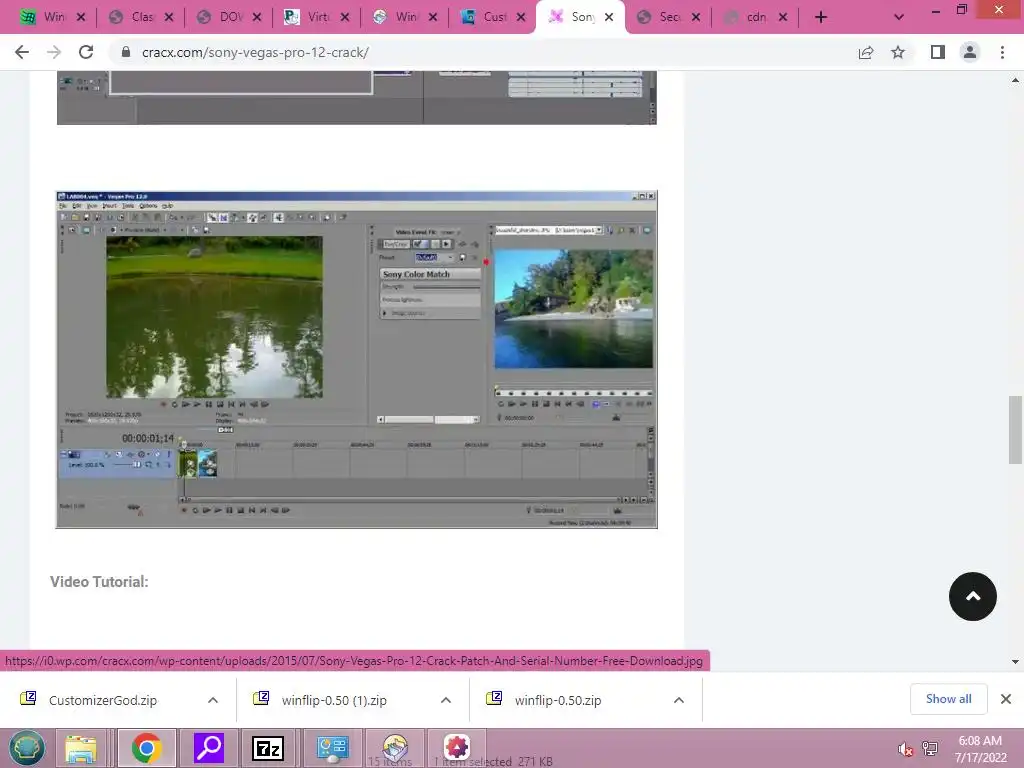Open 7-Zip from the taskbar
Screen dimensions: 1024x768
(268, 748)
